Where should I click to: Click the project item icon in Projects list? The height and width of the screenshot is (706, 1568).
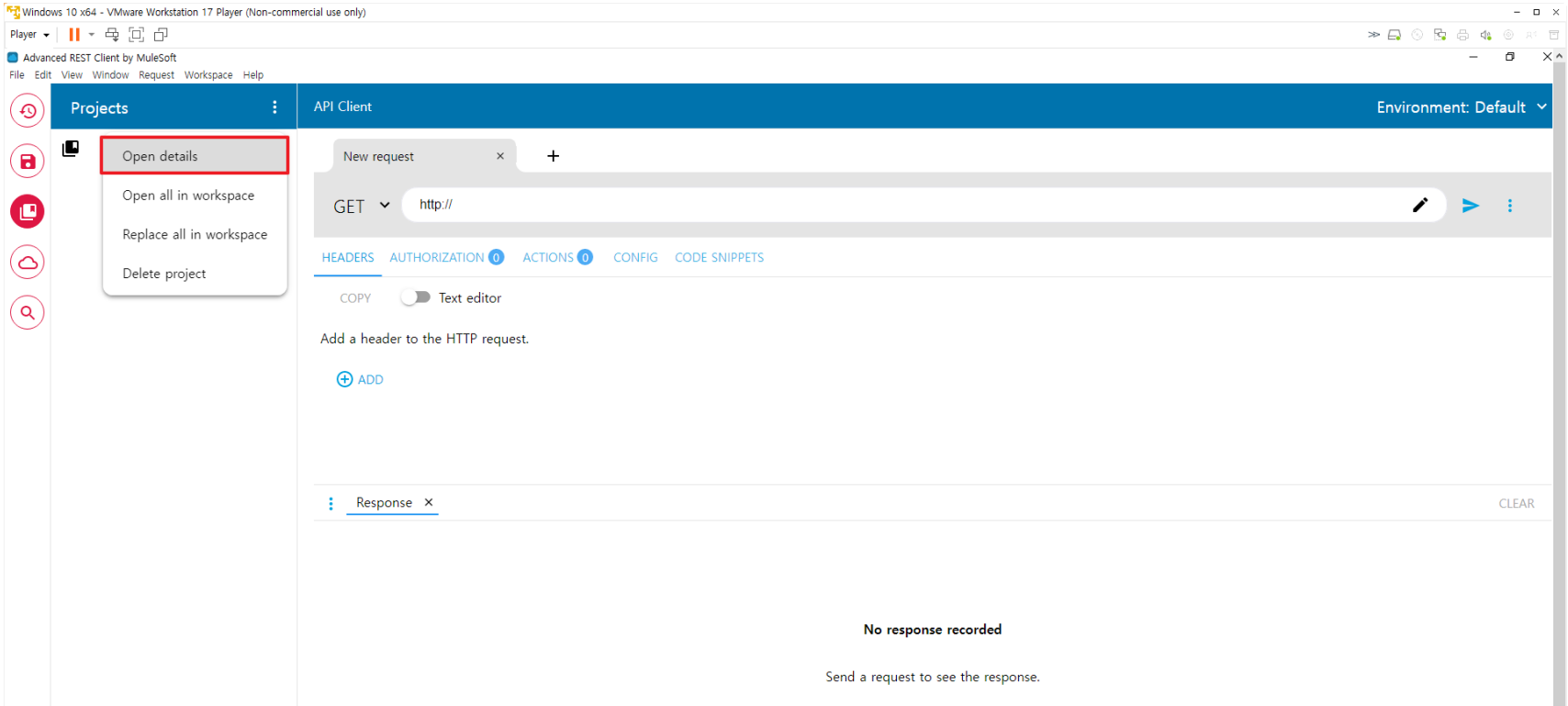click(x=71, y=149)
